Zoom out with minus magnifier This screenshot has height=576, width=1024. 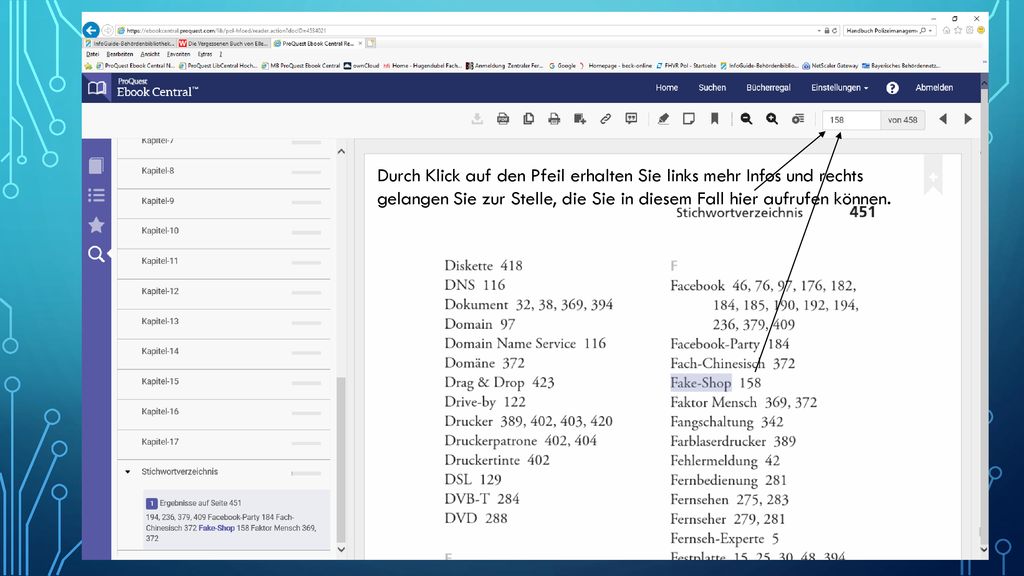coord(746,119)
